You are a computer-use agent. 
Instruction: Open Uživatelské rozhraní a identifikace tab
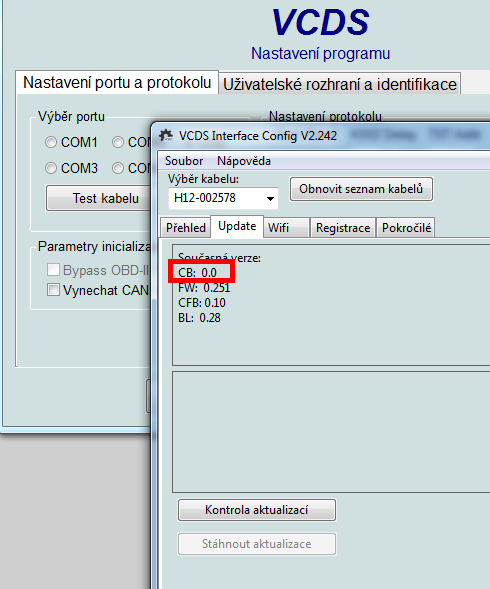pos(340,84)
